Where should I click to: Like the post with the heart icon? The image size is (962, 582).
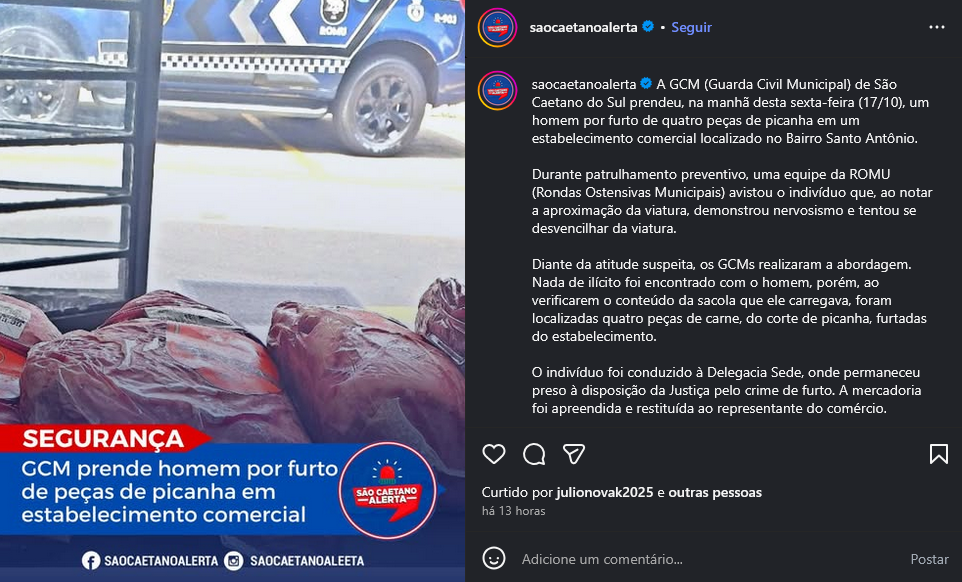coord(494,454)
